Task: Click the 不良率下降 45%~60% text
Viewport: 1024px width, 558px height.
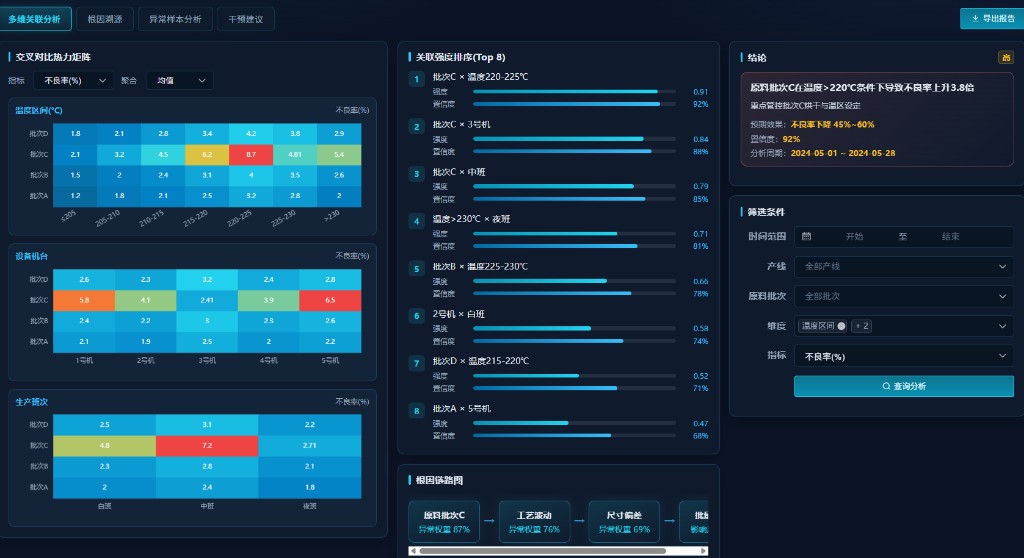Action: [832, 124]
